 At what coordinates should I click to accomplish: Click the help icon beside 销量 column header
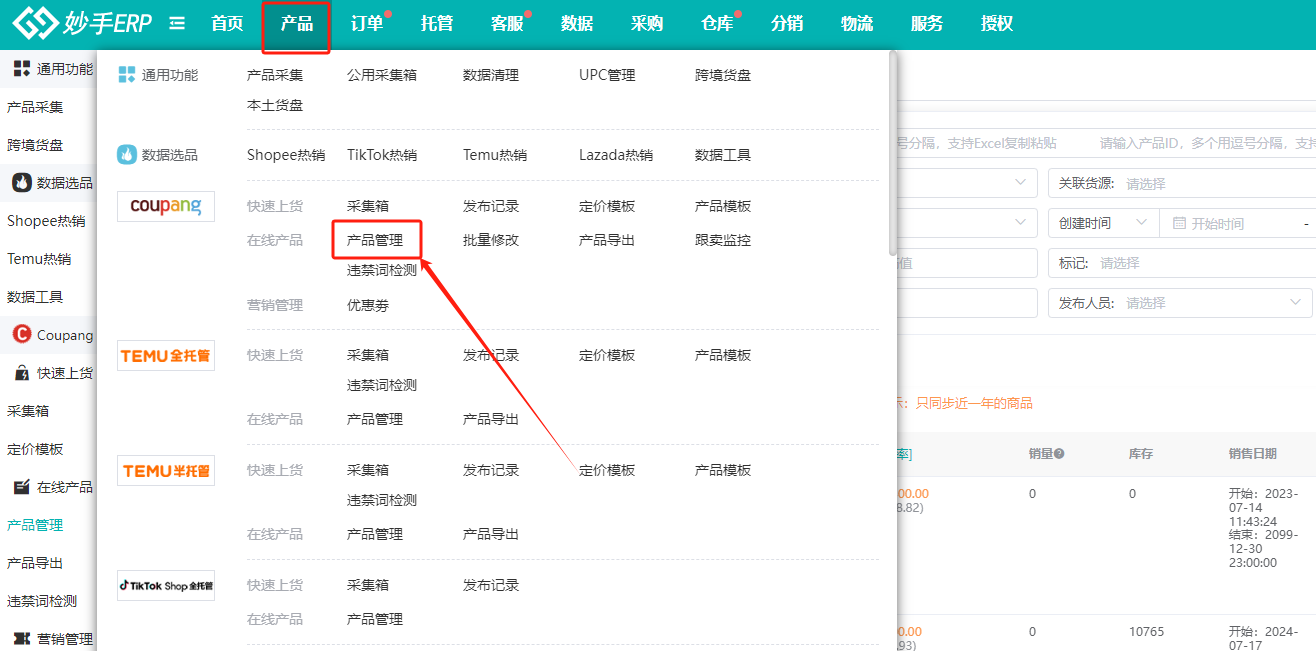tap(1059, 454)
